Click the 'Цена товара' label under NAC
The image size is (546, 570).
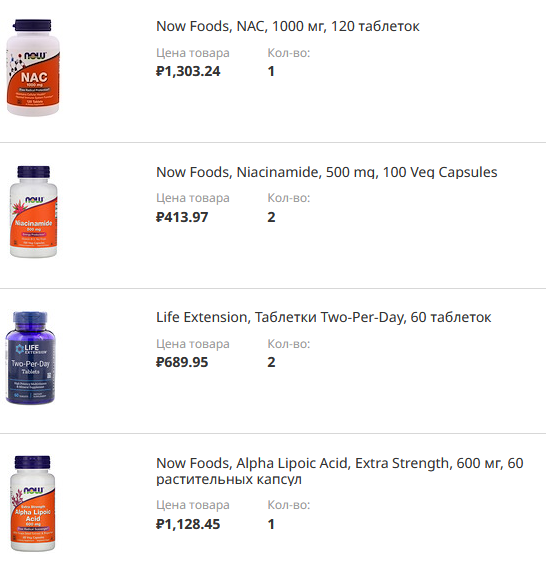[x=193, y=53]
